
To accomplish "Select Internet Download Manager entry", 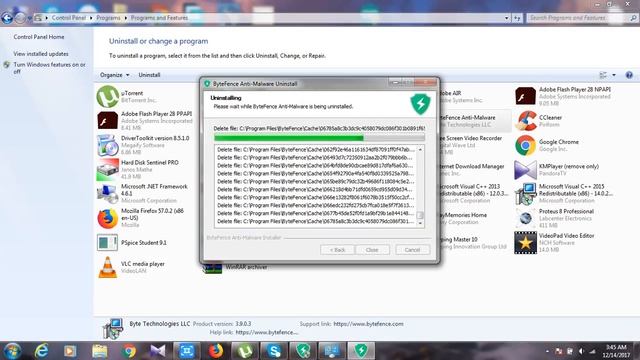I will [x=473, y=170].
